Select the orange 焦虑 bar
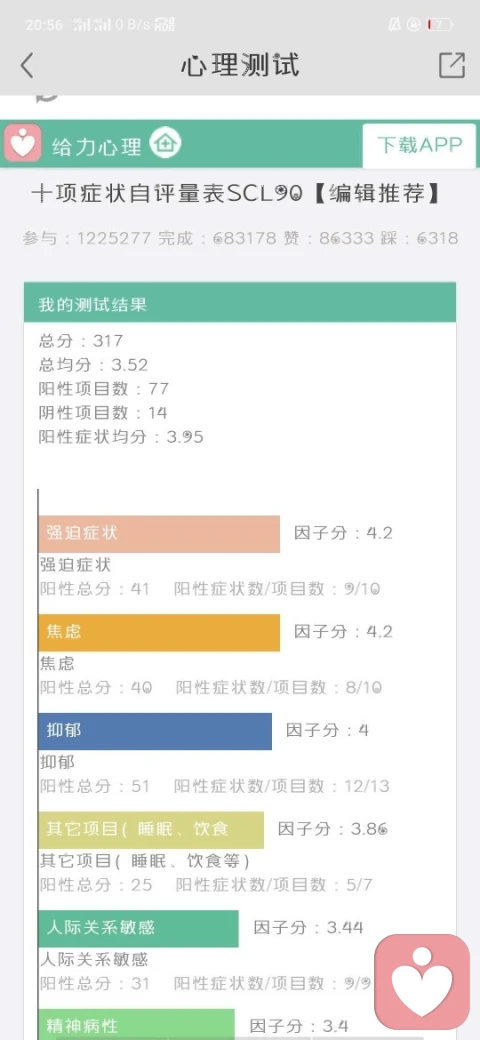 click(159, 633)
